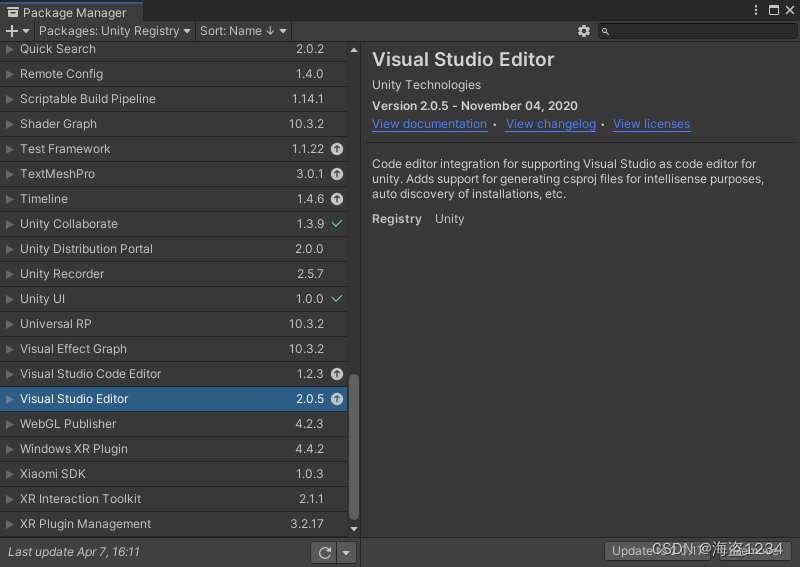Image resolution: width=800 pixels, height=567 pixels.
Task: Maximize the Package Manager window
Action: click(x=773, y=10)
